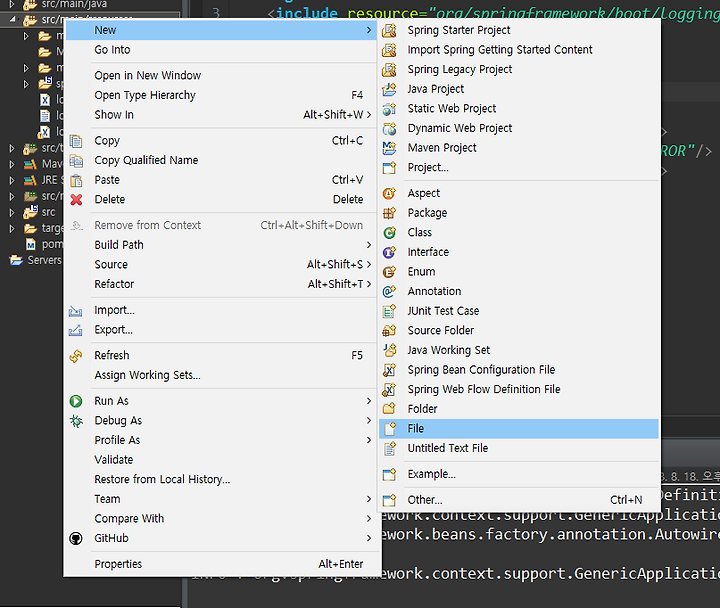Expand the Show In submenu arrow
The height and width of the screenshot is (608, 720).
tap(369, 115)
